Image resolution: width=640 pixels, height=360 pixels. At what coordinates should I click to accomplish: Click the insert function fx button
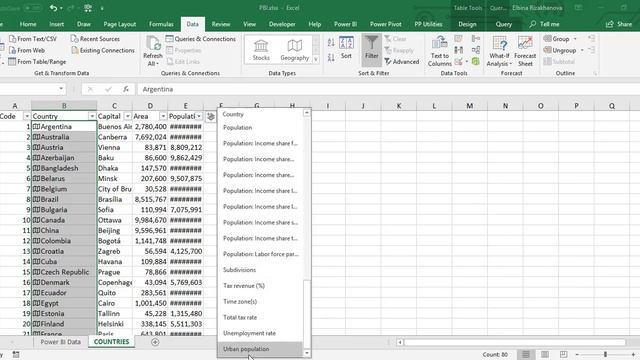(x=126, y=89)
